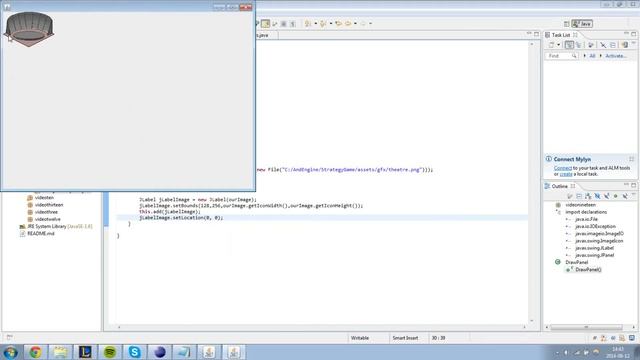Image resolution: width=640 pixels, height=360 pixels.
Task: Select DrawPanel() constructor in Outline
Action: click(588, 270)
